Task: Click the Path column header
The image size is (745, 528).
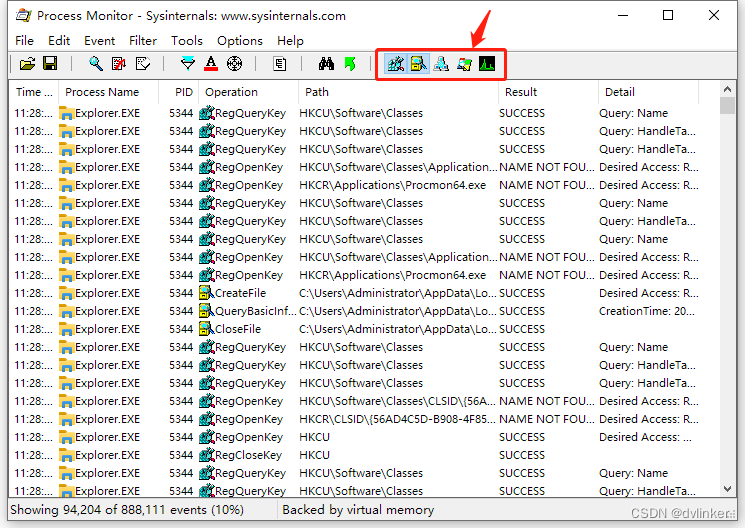Action: tap(398, 92)
